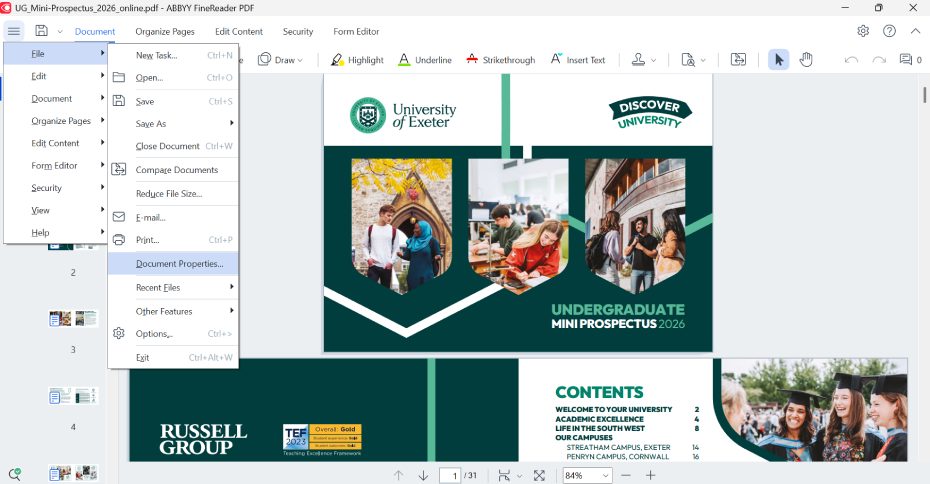Viewport: 930px width, 484px height.
Task: Click the Save disk icon in top bar
Action: point(42,31)
